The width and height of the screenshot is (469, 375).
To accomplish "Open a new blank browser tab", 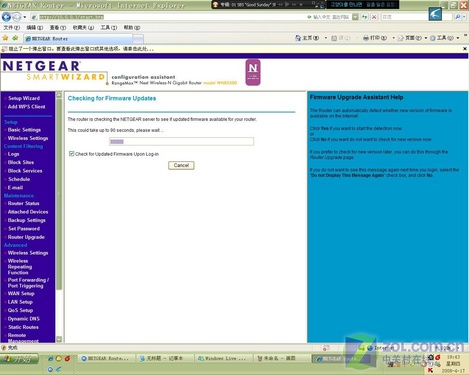I will [x=138, y=39].
